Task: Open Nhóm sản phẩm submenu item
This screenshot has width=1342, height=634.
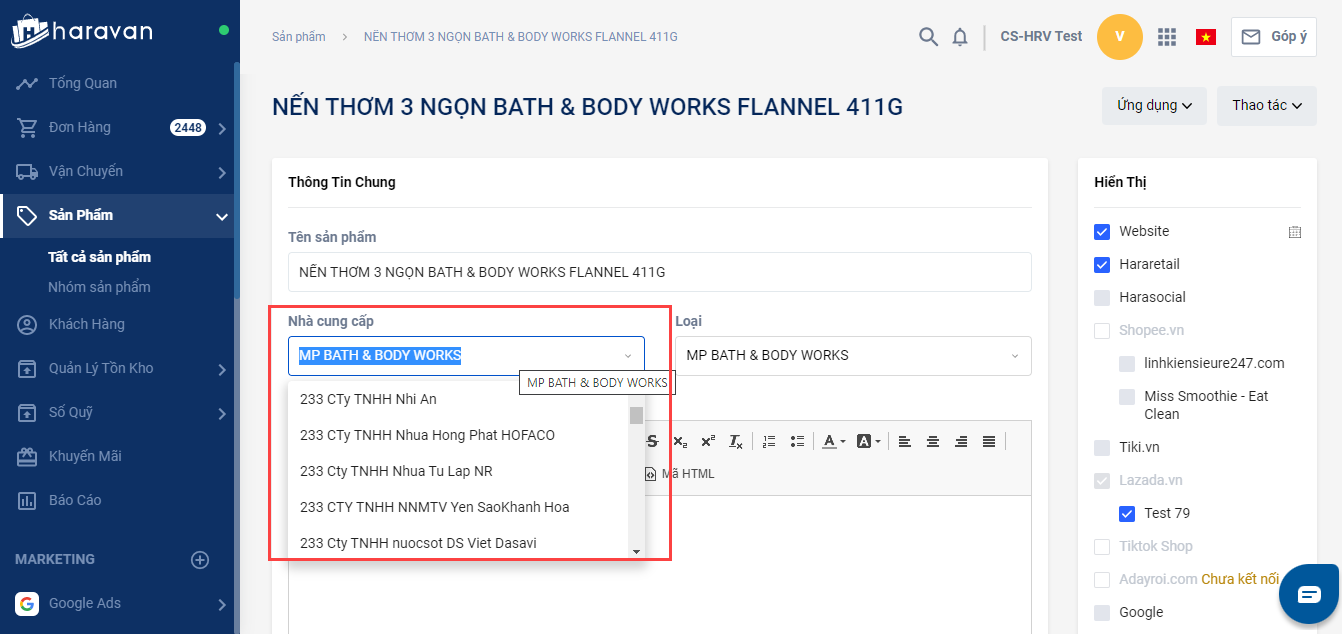Action: [99, 287]
